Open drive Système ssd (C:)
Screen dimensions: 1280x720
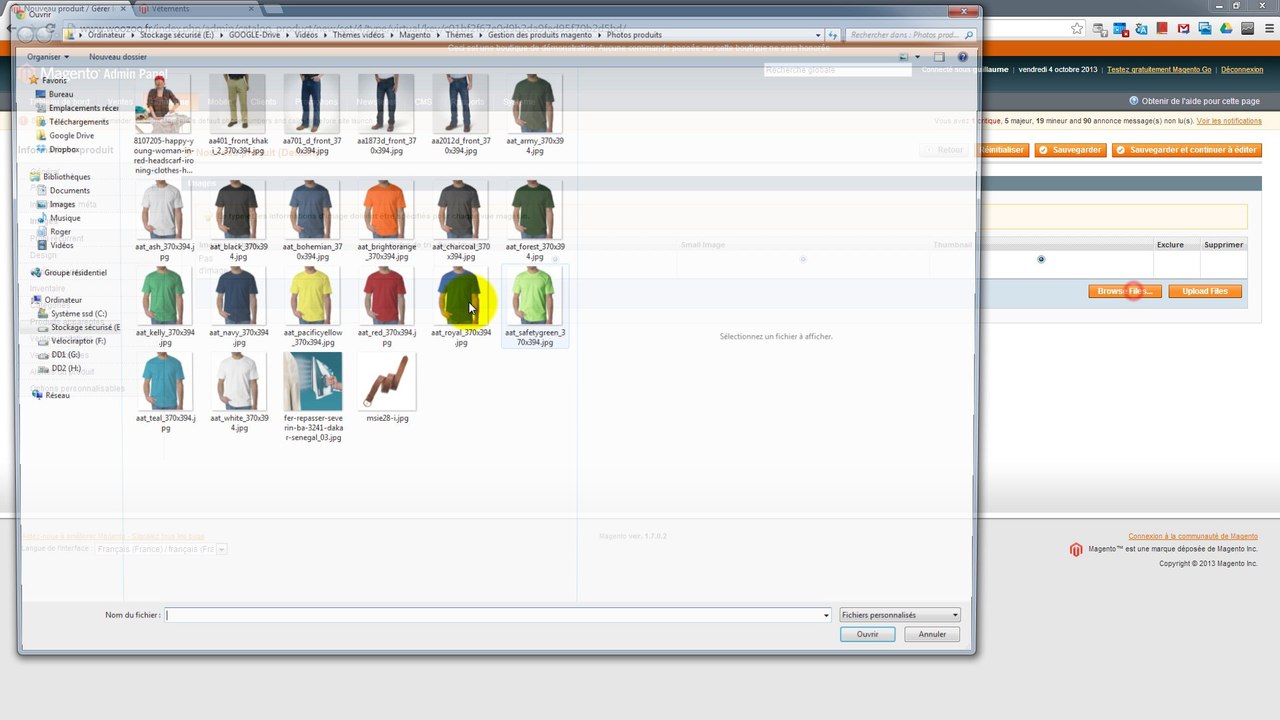pyautogui.click(x=72, y=314)
